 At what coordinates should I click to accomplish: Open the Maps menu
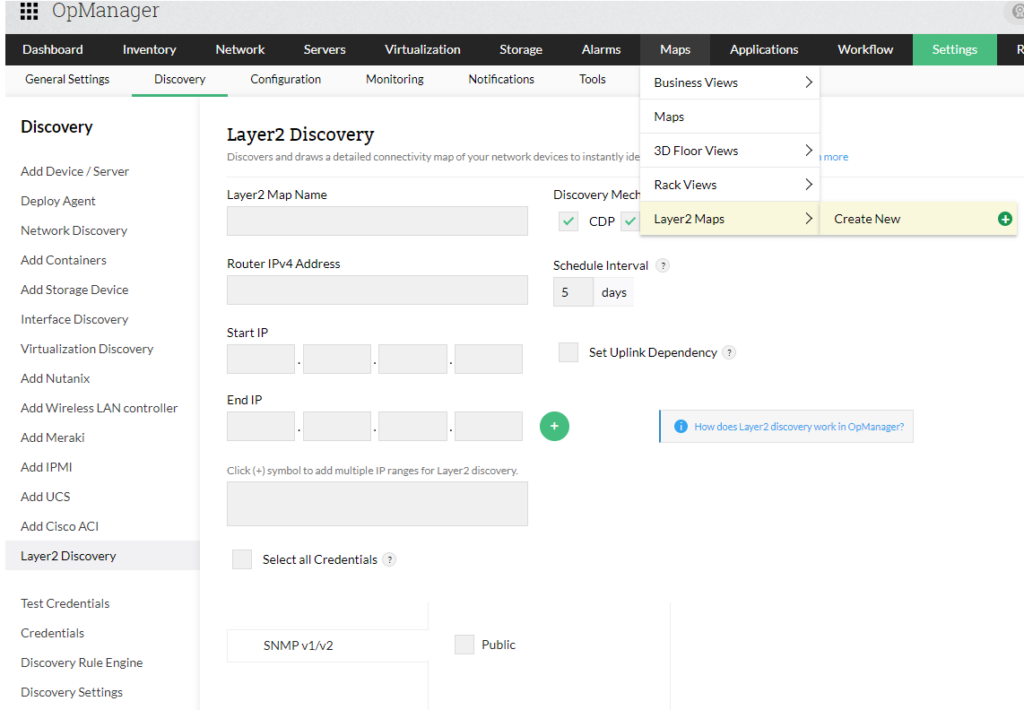[675, 50]
